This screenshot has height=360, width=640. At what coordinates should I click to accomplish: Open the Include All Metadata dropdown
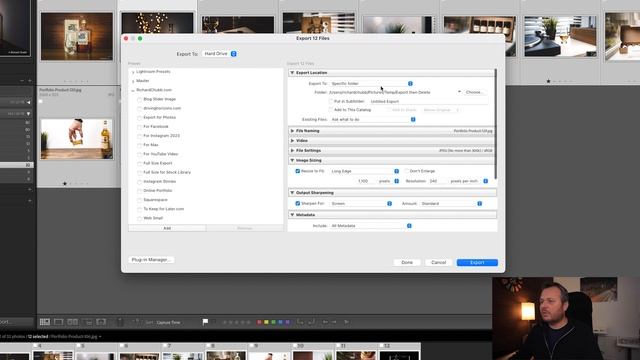click(371, 226)
